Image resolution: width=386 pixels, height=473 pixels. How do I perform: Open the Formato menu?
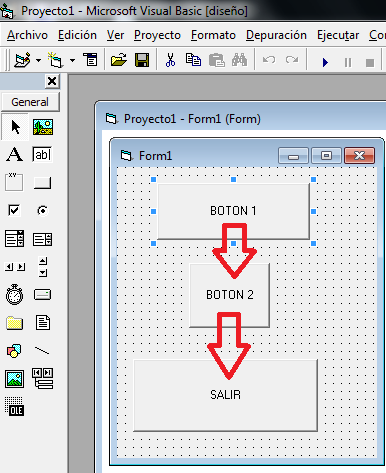tap(213, 35)
